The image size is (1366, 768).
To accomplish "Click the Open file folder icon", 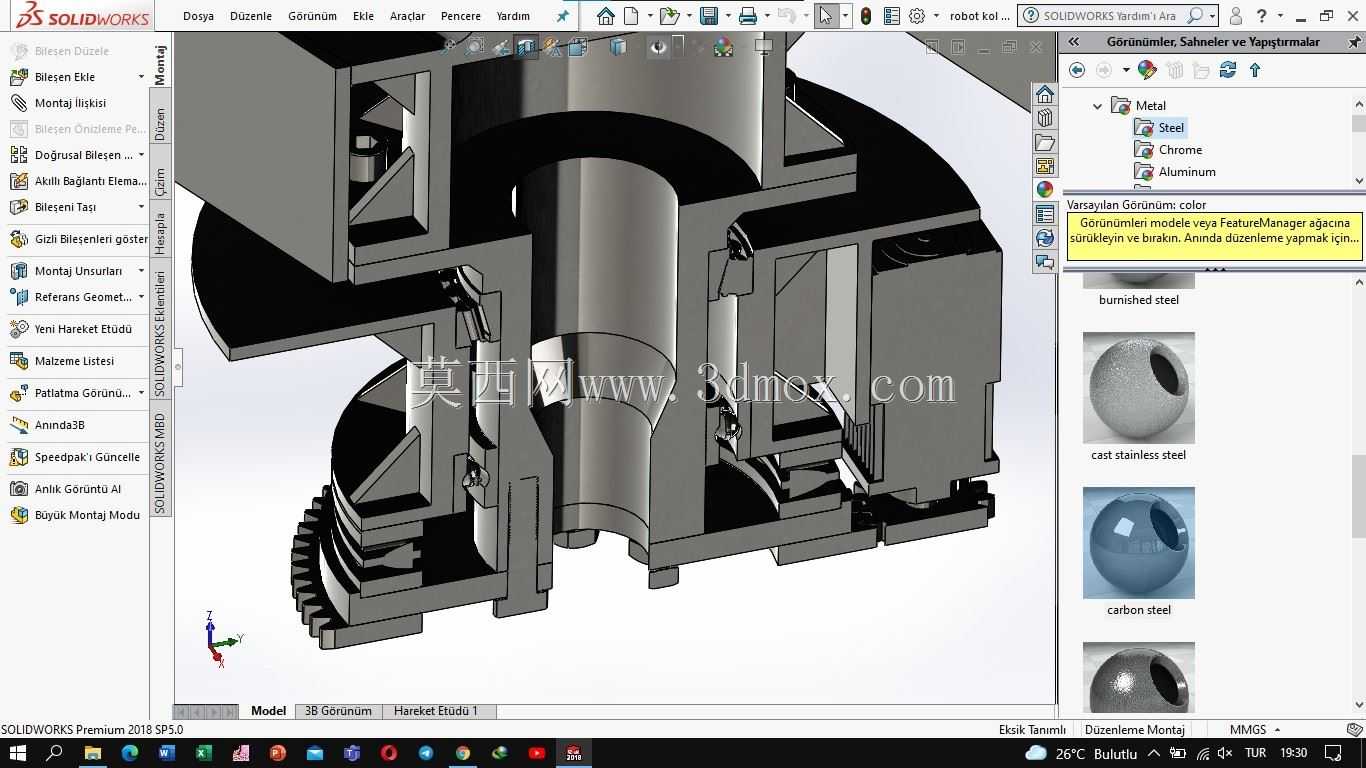I will coord(670,16).
